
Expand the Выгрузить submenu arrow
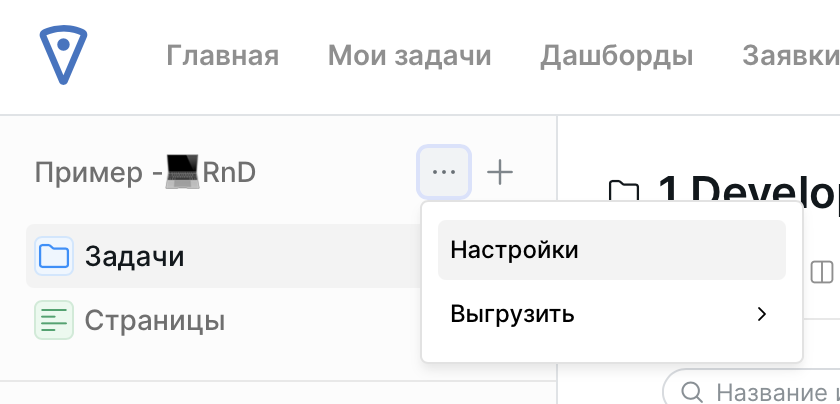pos(762,314)
